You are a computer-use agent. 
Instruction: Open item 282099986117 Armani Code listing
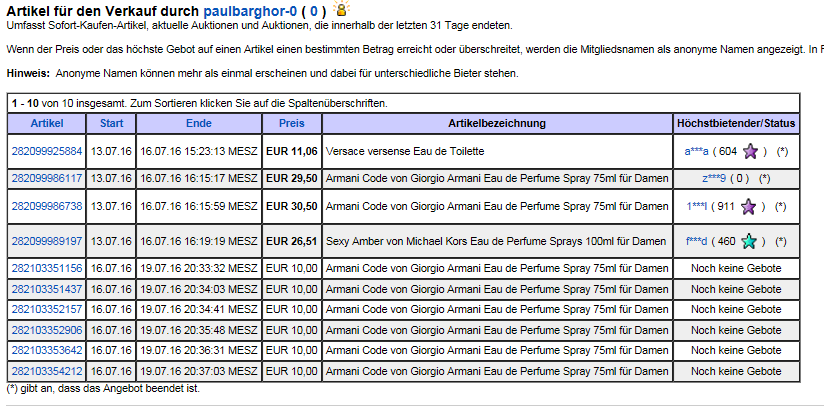[x=47, y=178]
